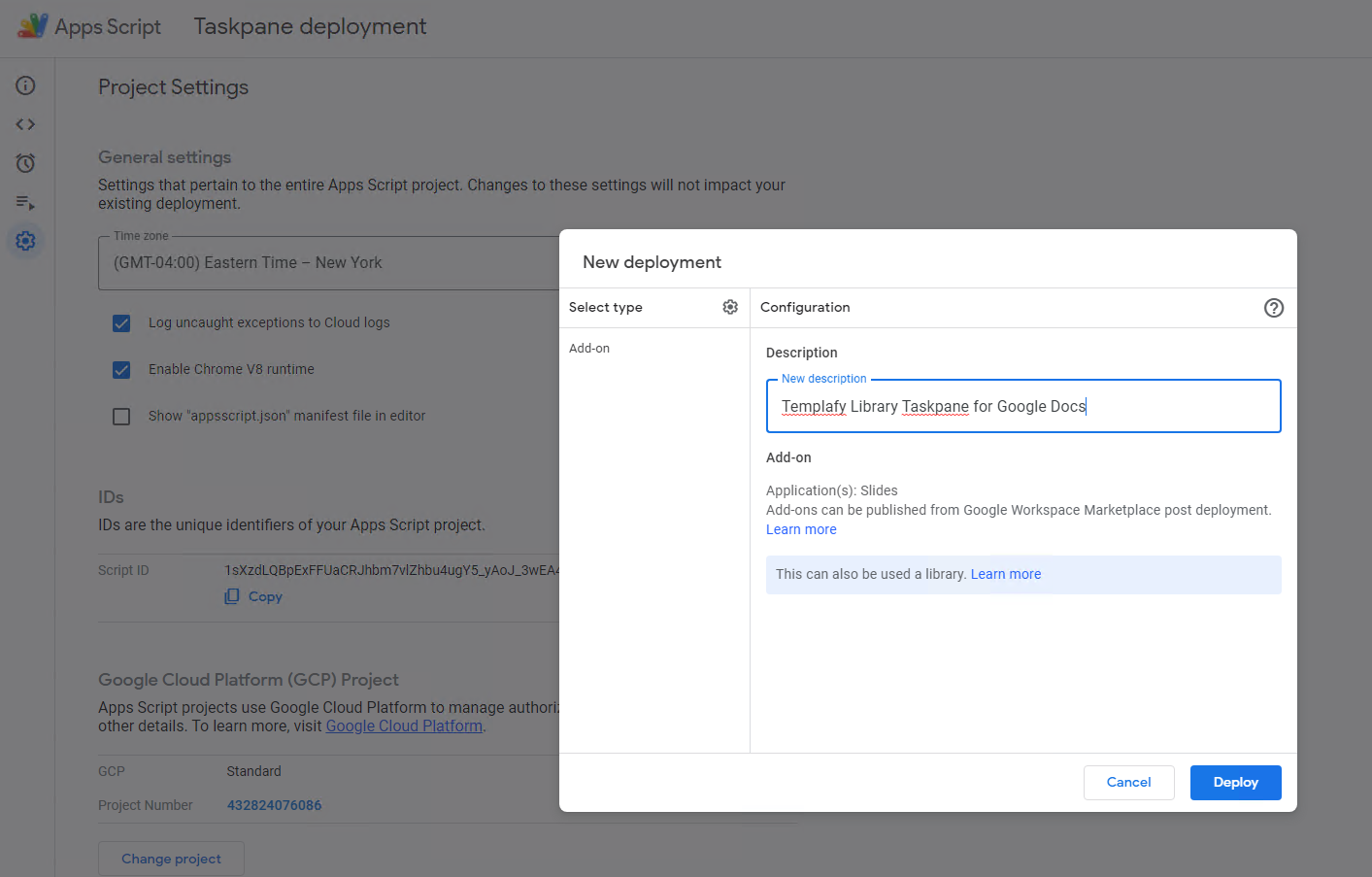Click the Configuration heading text

coord(805,307)
